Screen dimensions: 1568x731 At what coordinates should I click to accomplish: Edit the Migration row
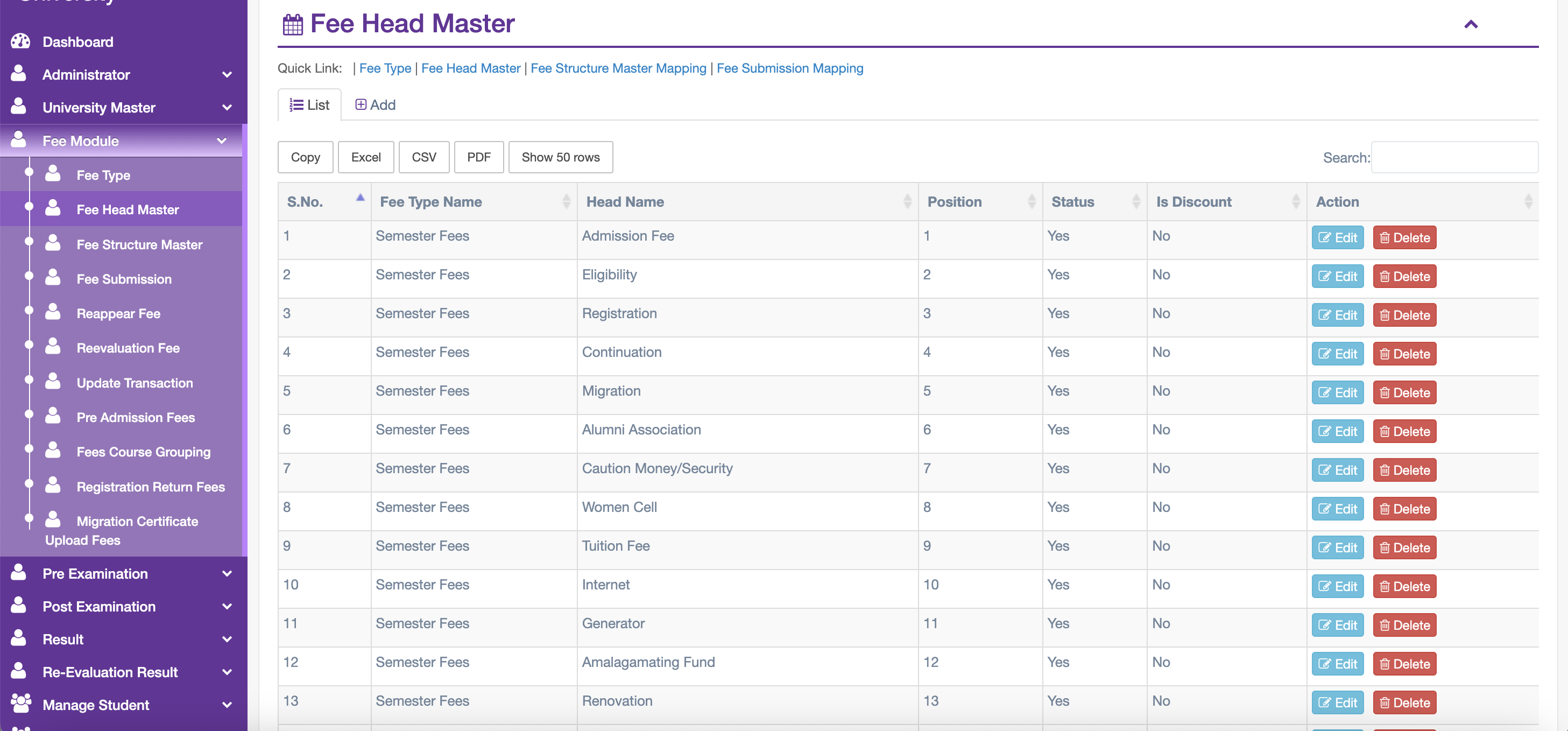pyautogui.click(x=1338, y=393)
